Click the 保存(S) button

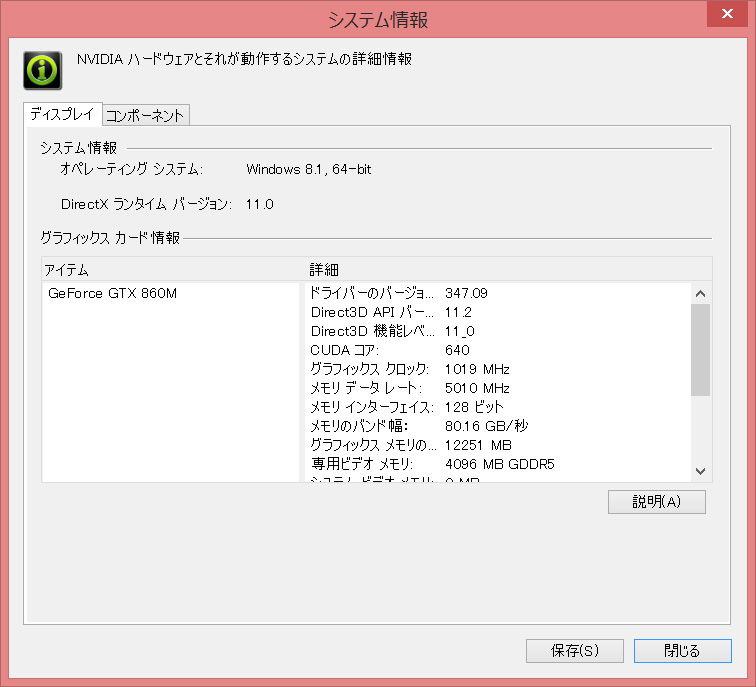(574, 651)
